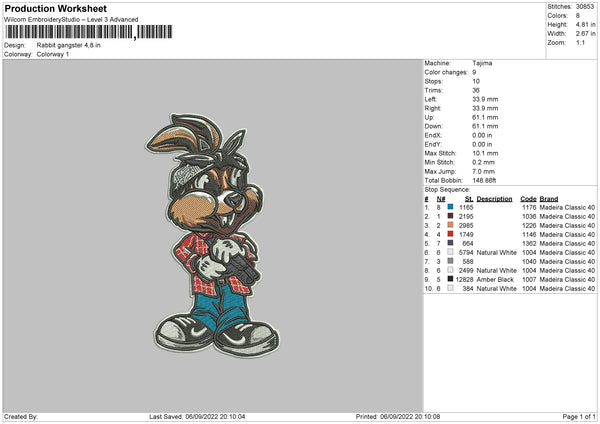This screenshot has height=424, width=600.
Task: Click the 'Stop Sequence:' heading
Action: coord(447,189)
